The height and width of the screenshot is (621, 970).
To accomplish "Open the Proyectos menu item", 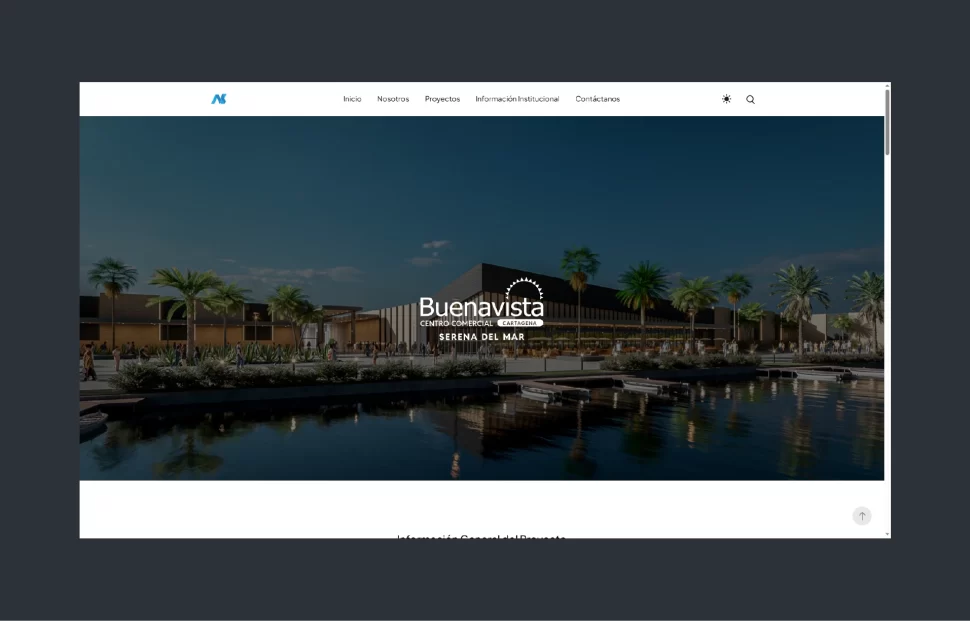I will point(442,99).
